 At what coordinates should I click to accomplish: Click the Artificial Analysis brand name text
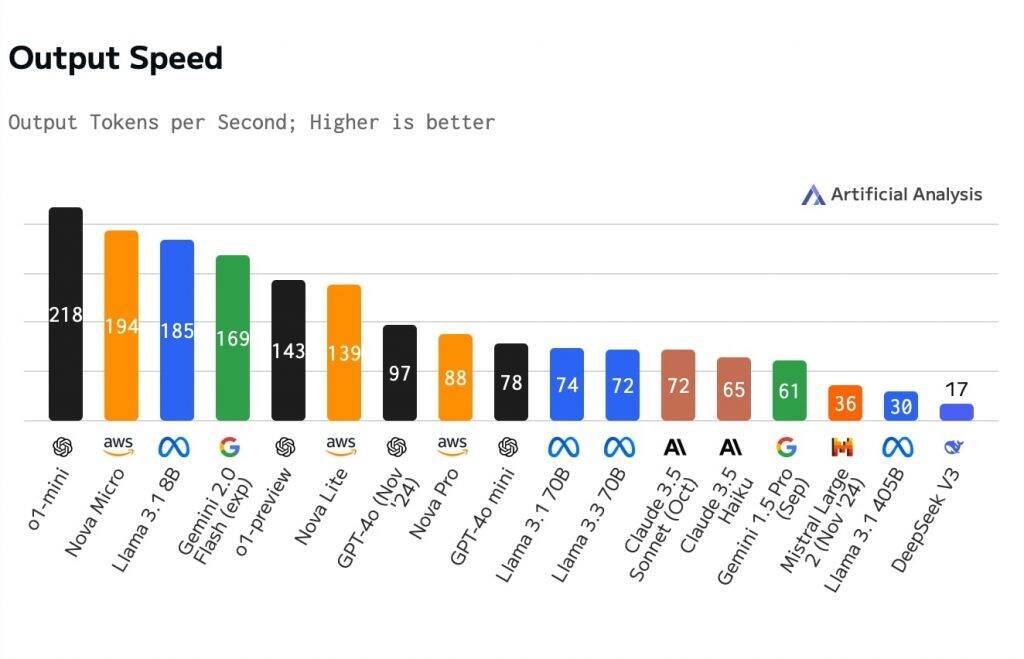point(906,195)
